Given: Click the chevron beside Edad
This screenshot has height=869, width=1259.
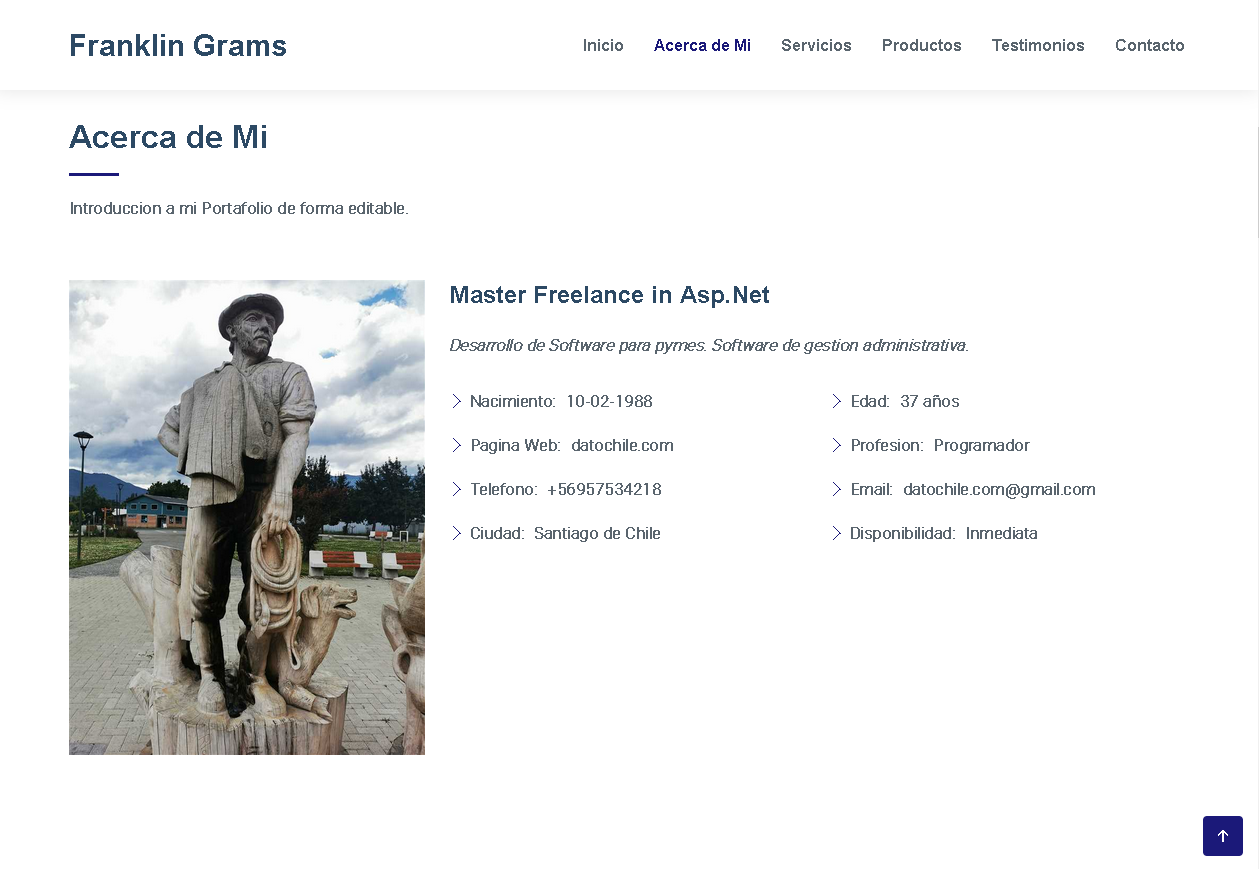Looking at the screenshot, I should click(837, 401).
